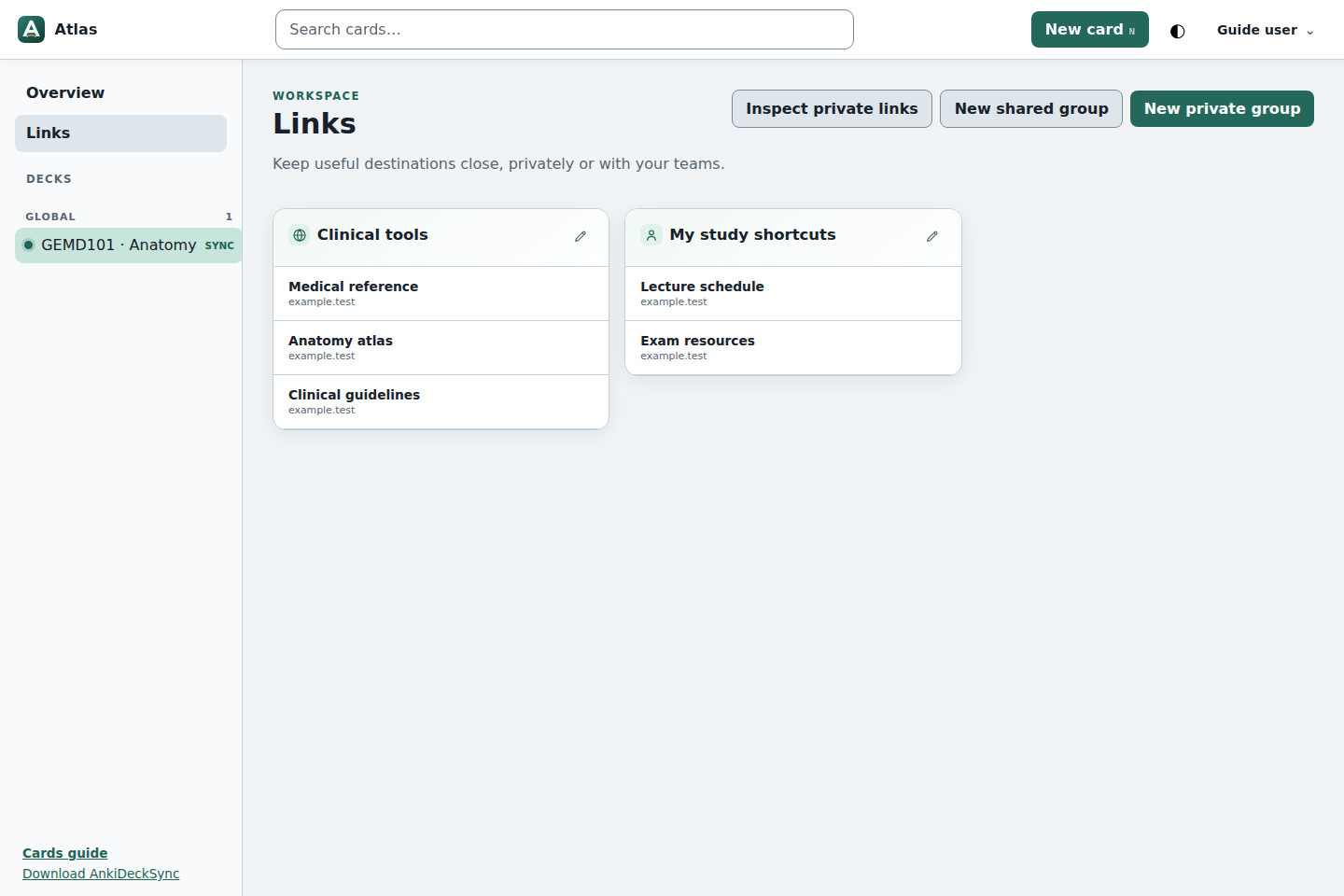
Task: Create a New shared group
Action: [1031, 108]
